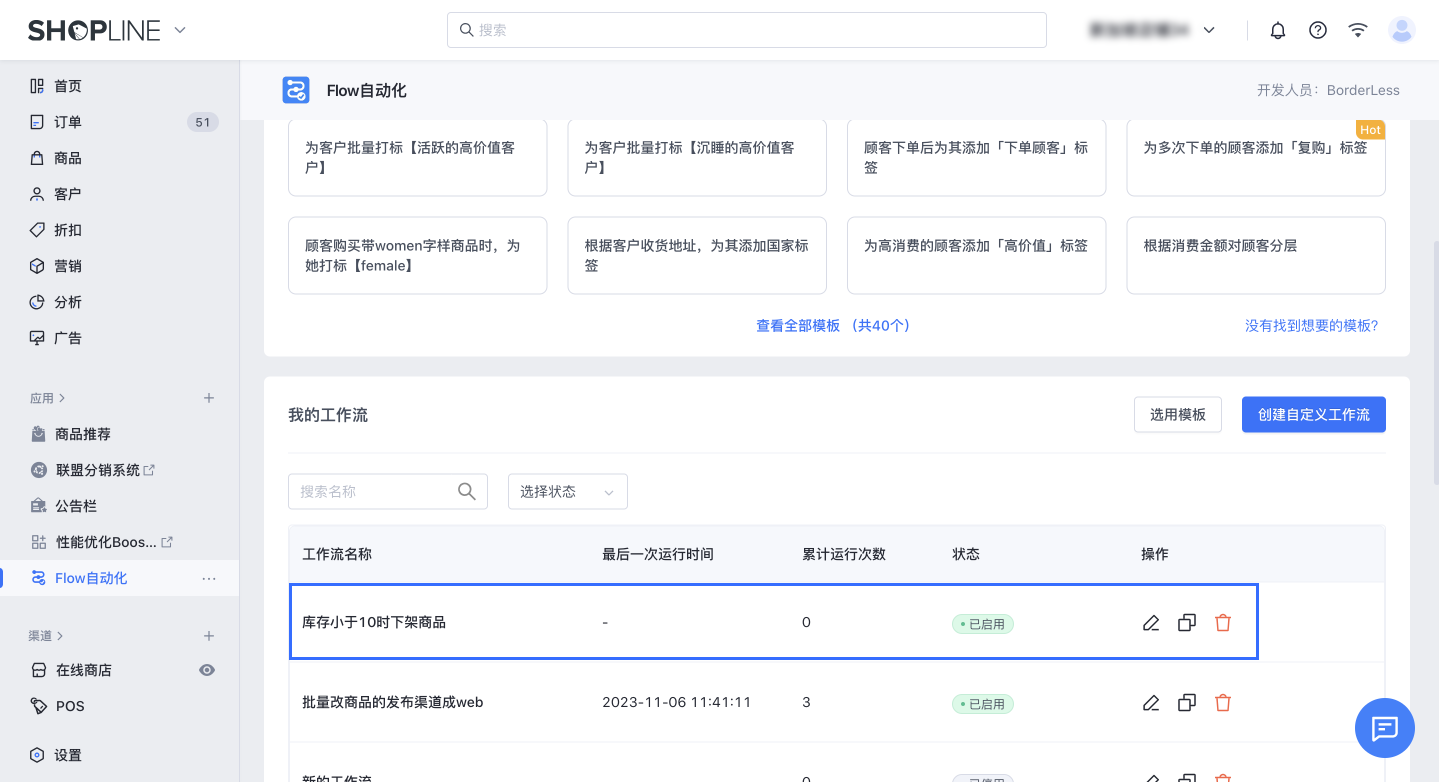1439x782 pixels.
Task: Expand the SHOPLINE logo dropdown arrow
Action: click(x=180, y=30)
